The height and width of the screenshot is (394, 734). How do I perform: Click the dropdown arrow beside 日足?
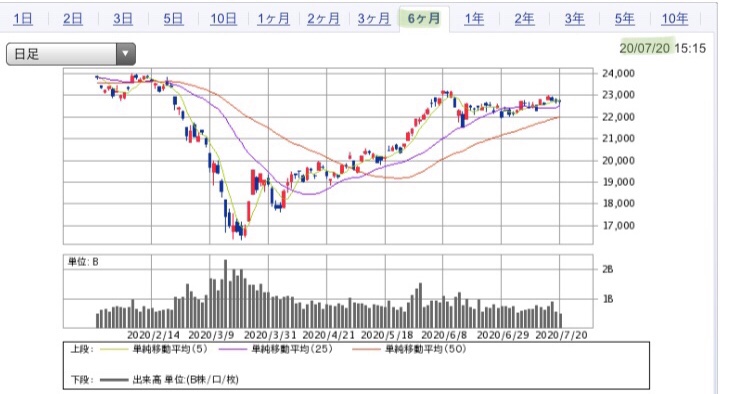coord(125,54)
